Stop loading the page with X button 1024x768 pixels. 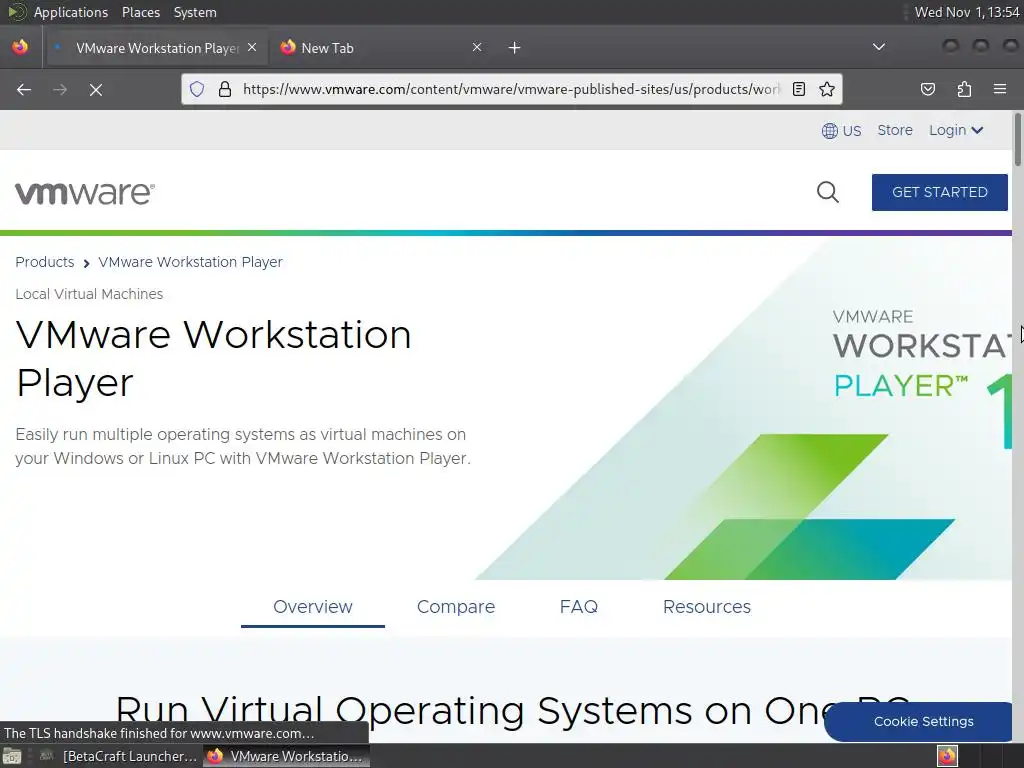point(95,89)
